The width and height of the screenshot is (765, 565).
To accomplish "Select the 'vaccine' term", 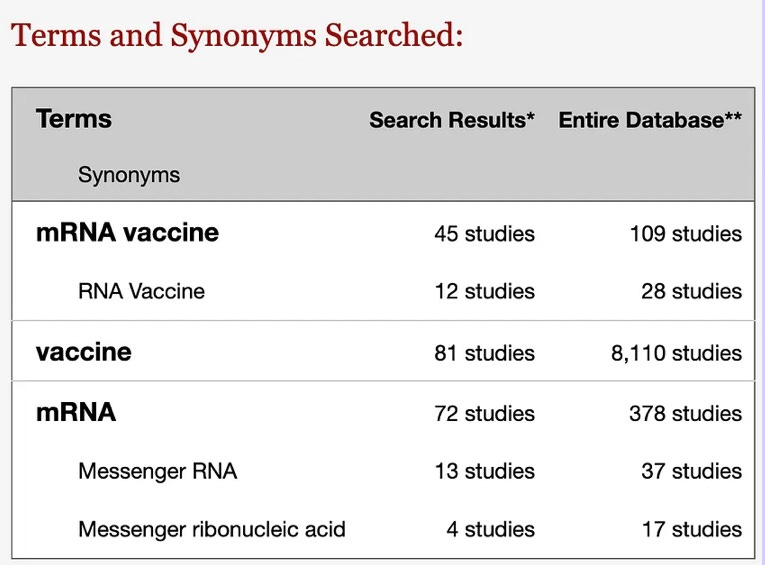I will click(83, 352).
